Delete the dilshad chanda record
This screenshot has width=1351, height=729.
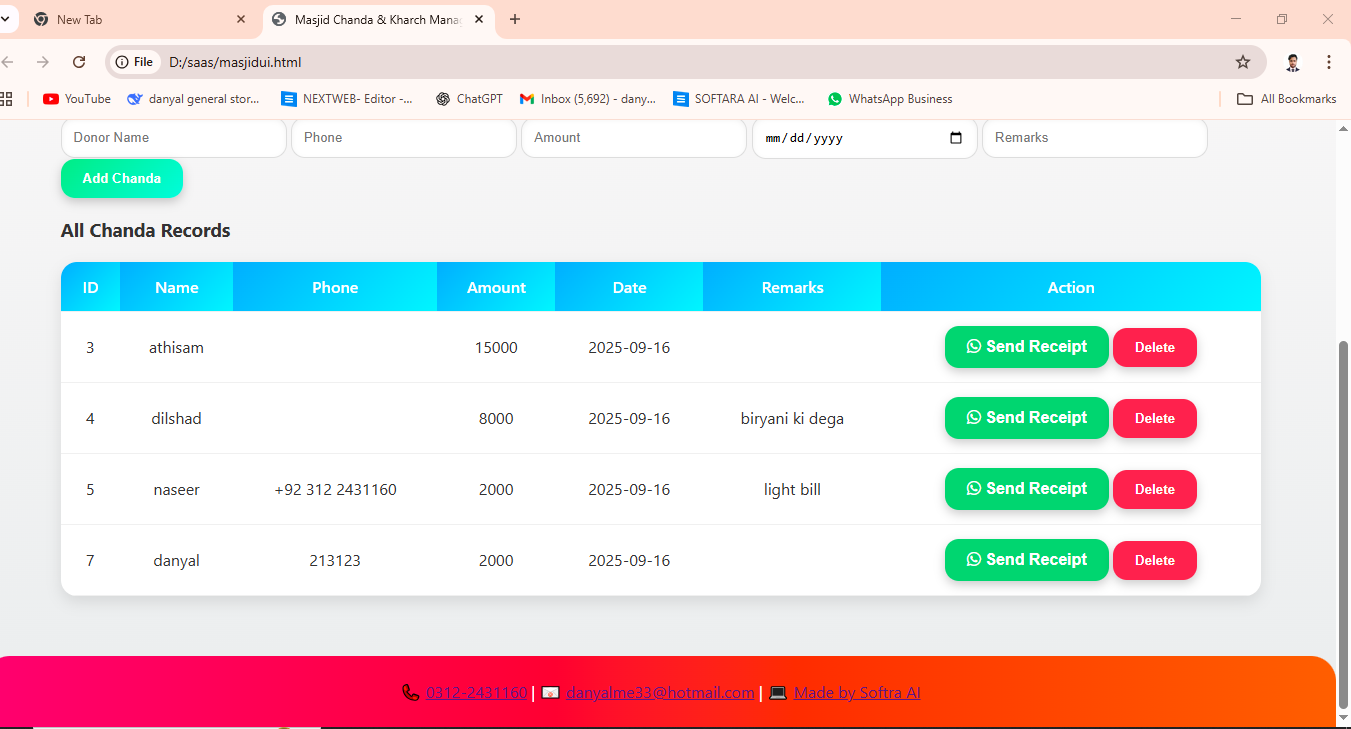1154,418
